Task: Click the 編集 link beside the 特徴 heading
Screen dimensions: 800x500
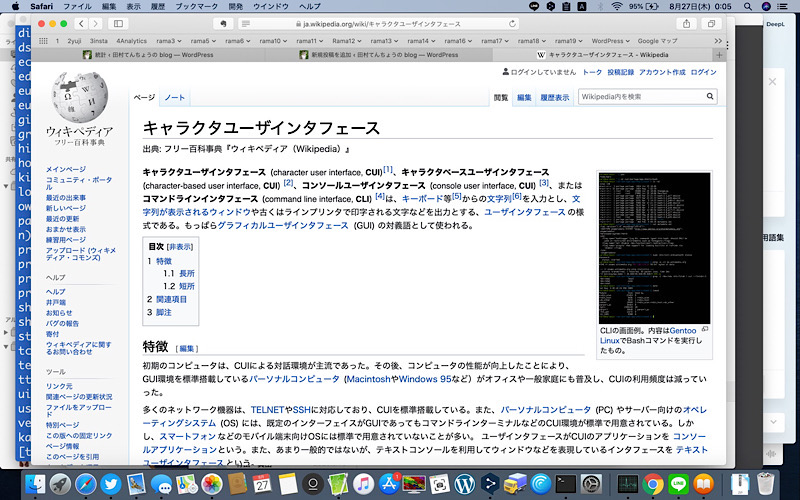Action: [x=187, y=348]
